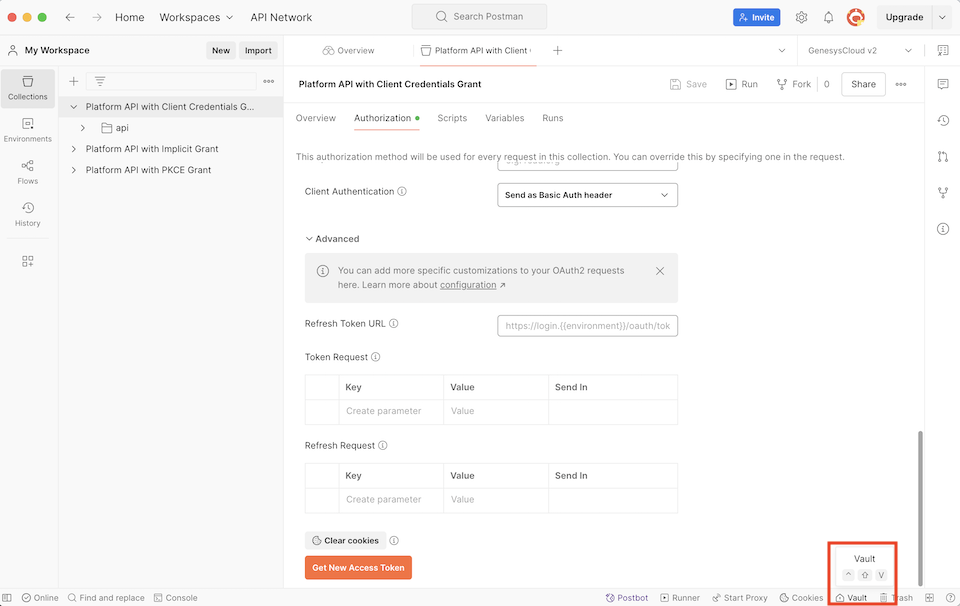Open the configuration documentation link
960x606 pixels.
coord(470,284)
